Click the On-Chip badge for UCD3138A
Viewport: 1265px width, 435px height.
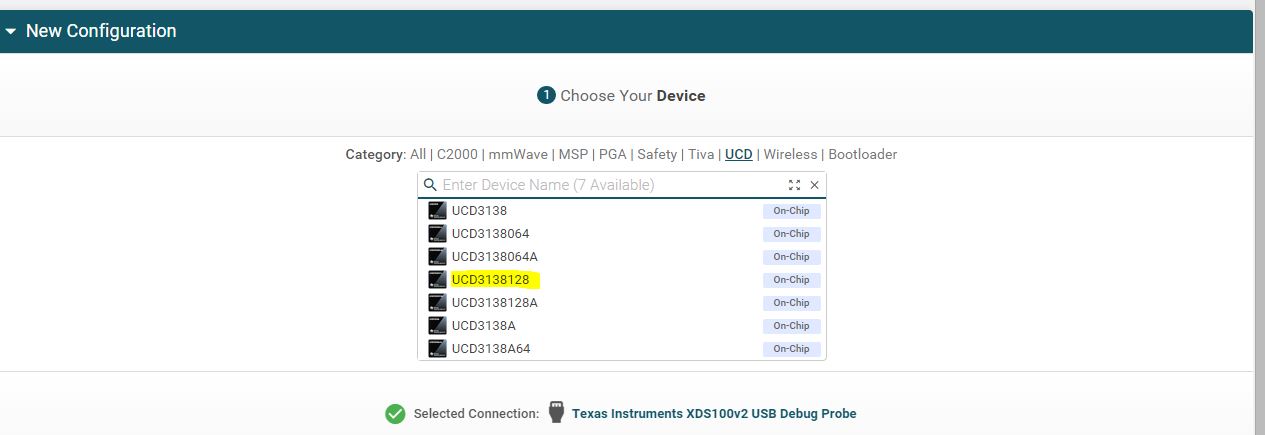click(791, 326)
